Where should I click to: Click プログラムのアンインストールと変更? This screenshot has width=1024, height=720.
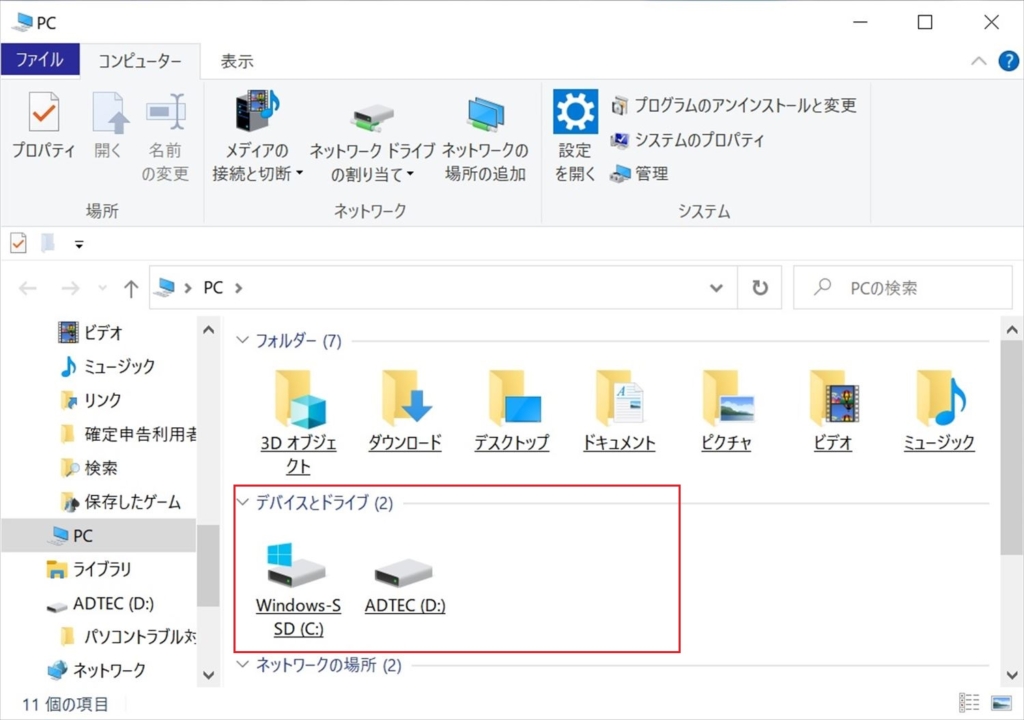[x=735, y=105]
